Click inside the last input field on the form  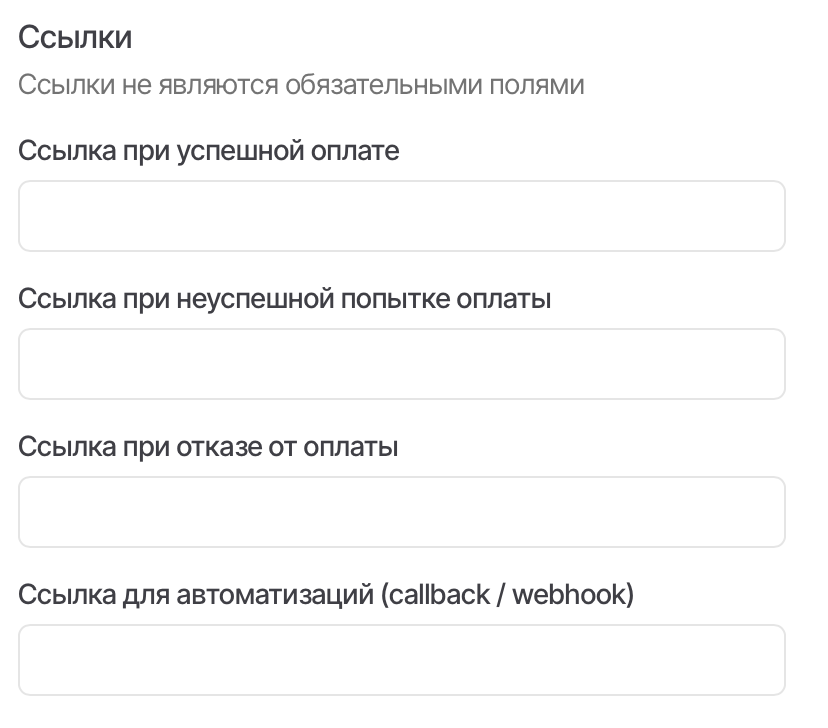(x=401, y=660)
